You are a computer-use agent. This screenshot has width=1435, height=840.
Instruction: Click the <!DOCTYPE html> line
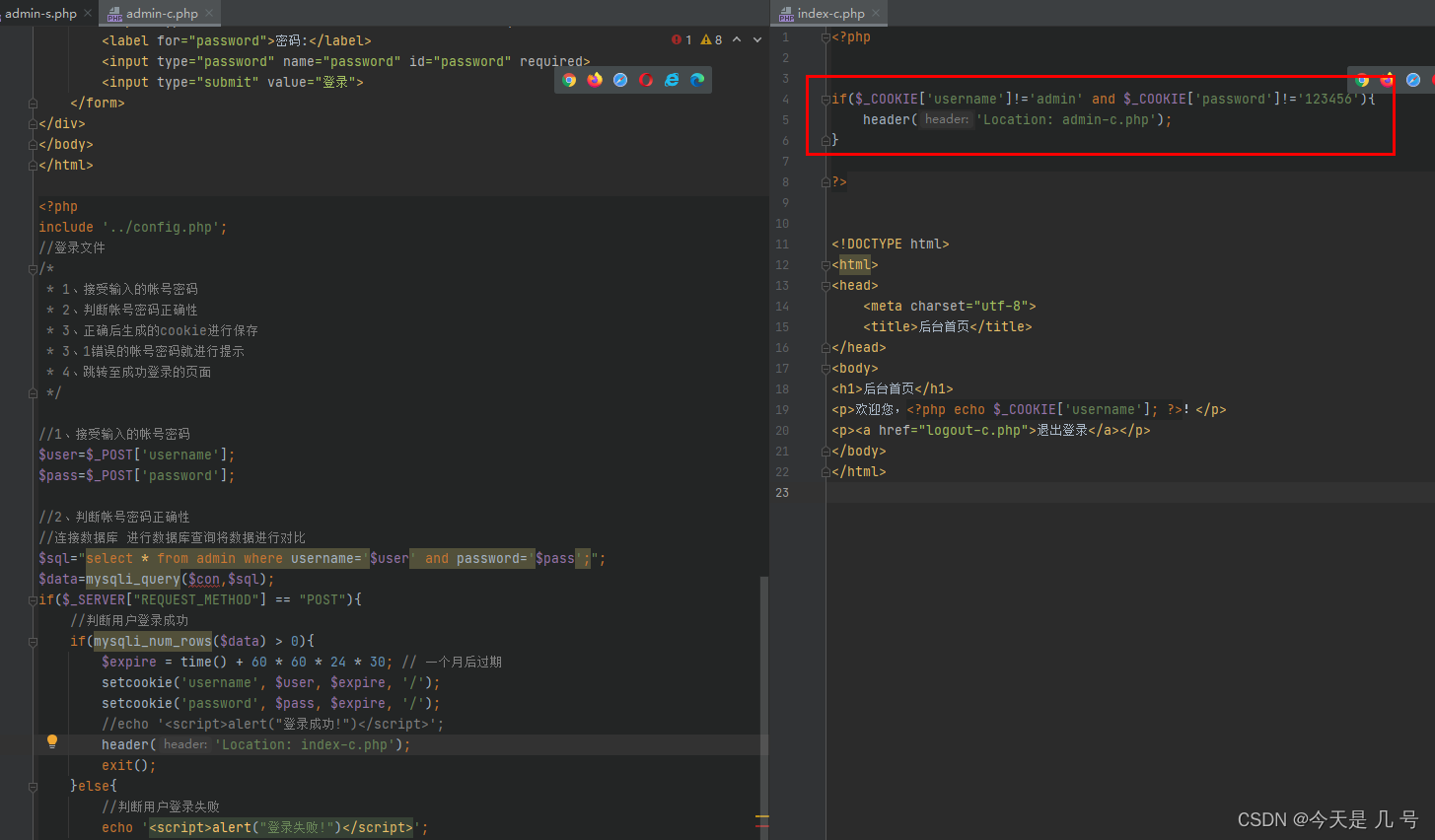(891, 245)
